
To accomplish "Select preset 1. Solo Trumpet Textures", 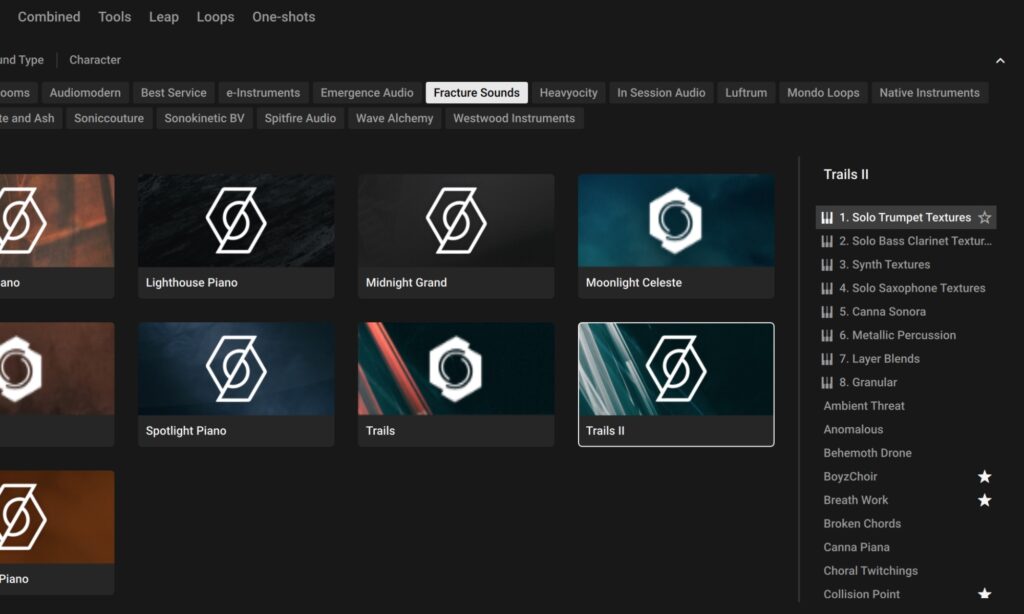I will 906,218.
